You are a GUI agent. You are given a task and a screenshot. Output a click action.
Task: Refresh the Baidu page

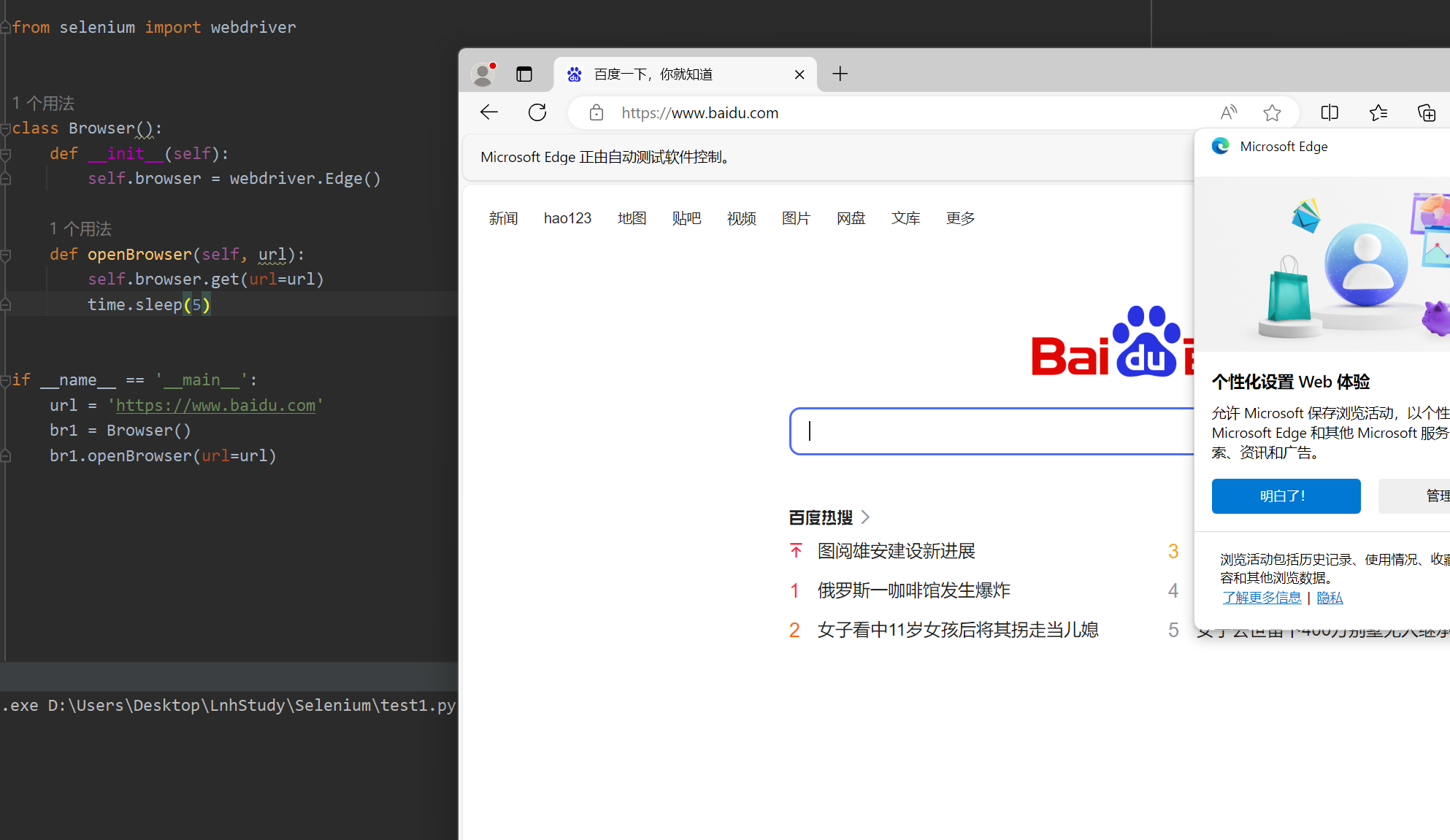(x=537, y=112)
